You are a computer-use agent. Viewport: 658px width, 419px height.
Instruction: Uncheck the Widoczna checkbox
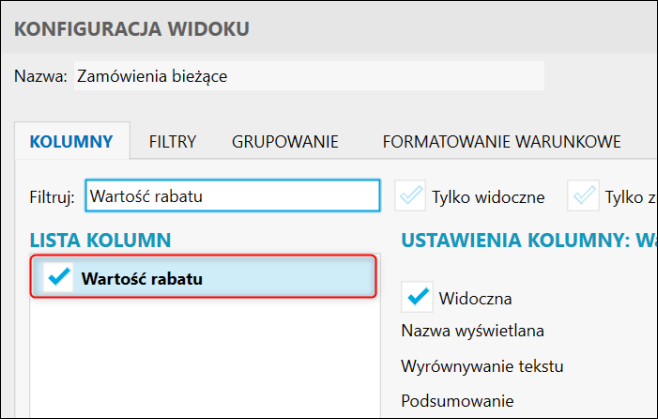click(x=417, y=297)
